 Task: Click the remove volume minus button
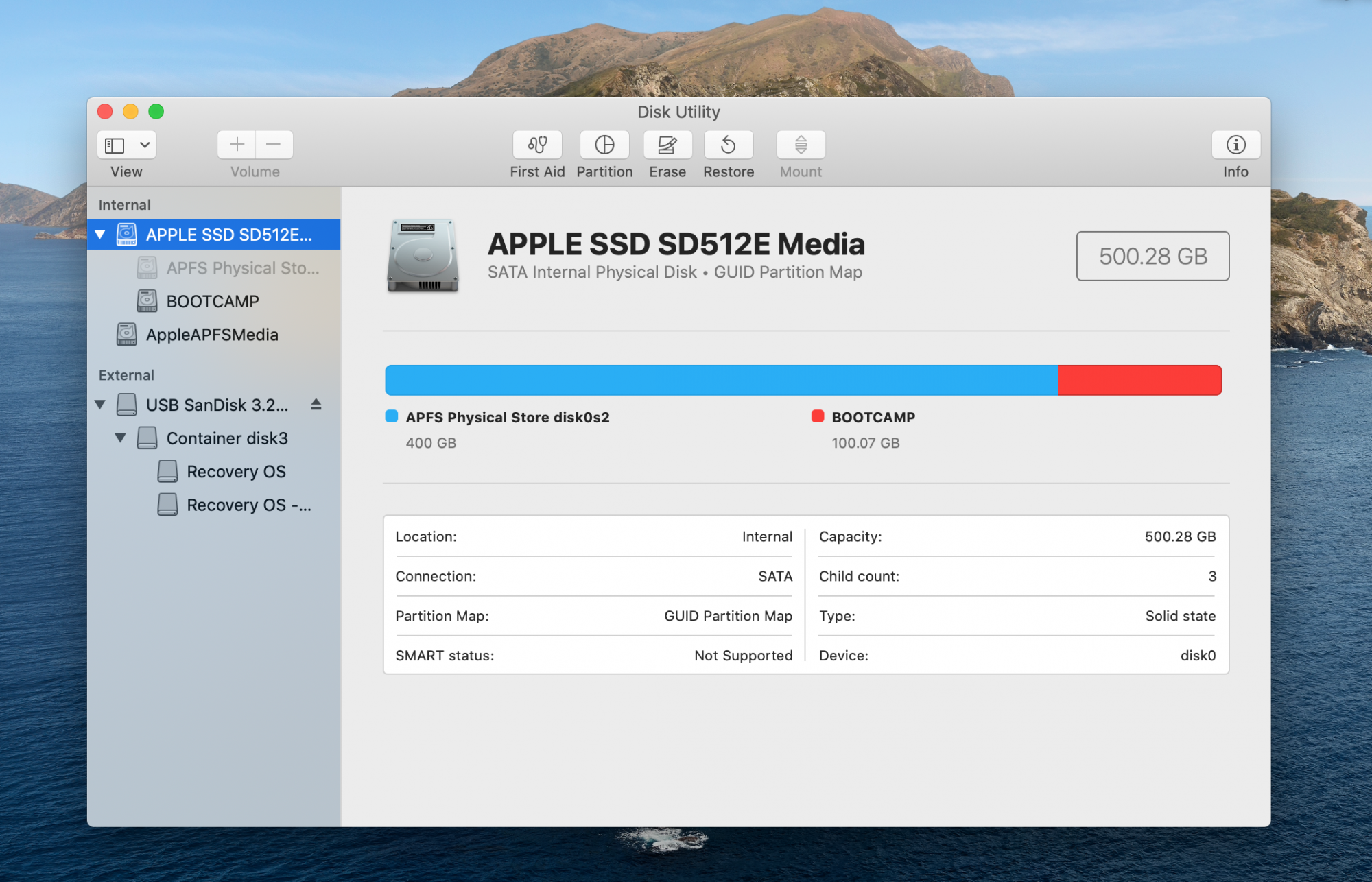click(x=274, y=145)
